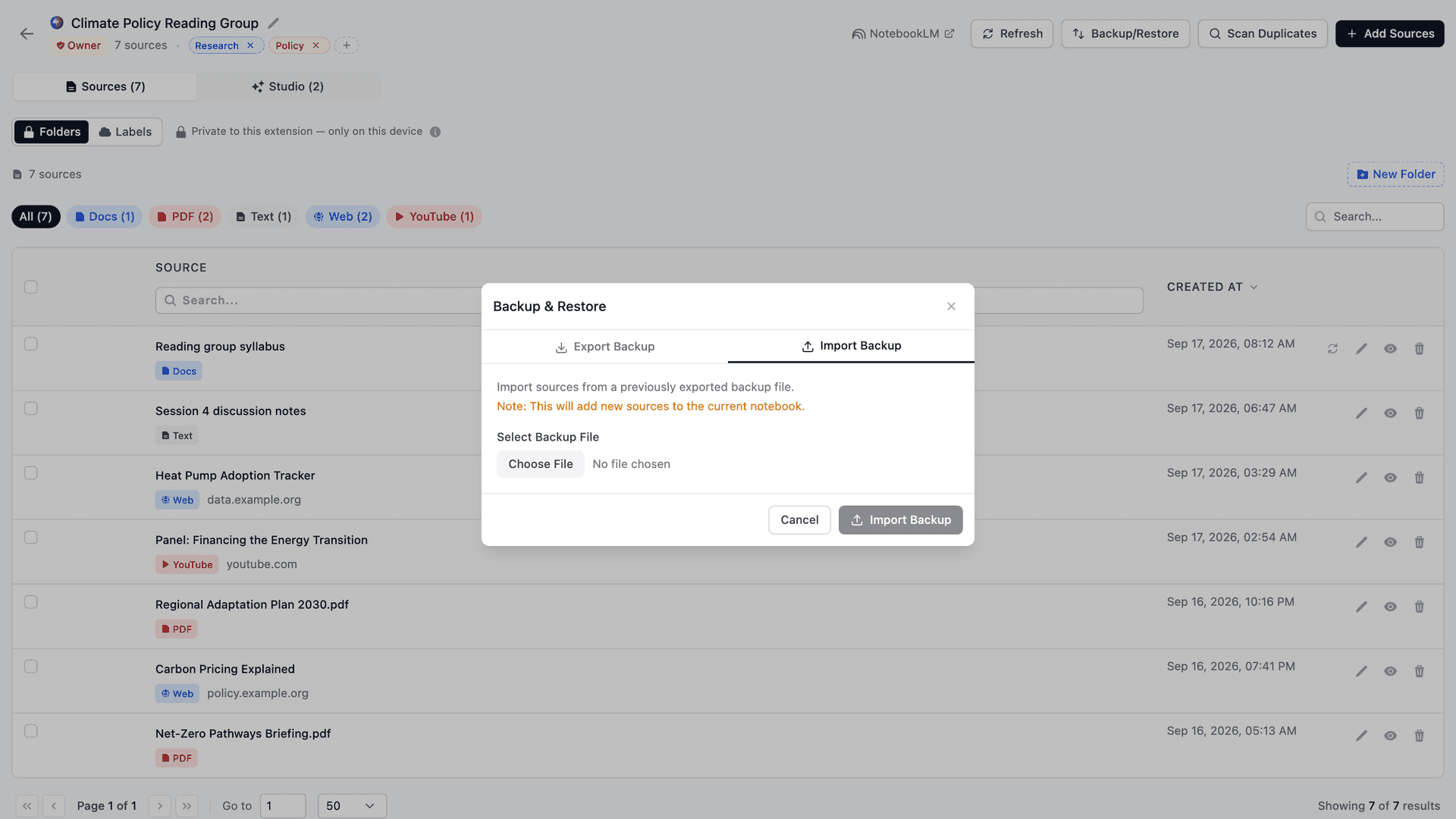Open the privacy info icon
This screenshot has height=819, width=1456.
[x=435, y=132]
